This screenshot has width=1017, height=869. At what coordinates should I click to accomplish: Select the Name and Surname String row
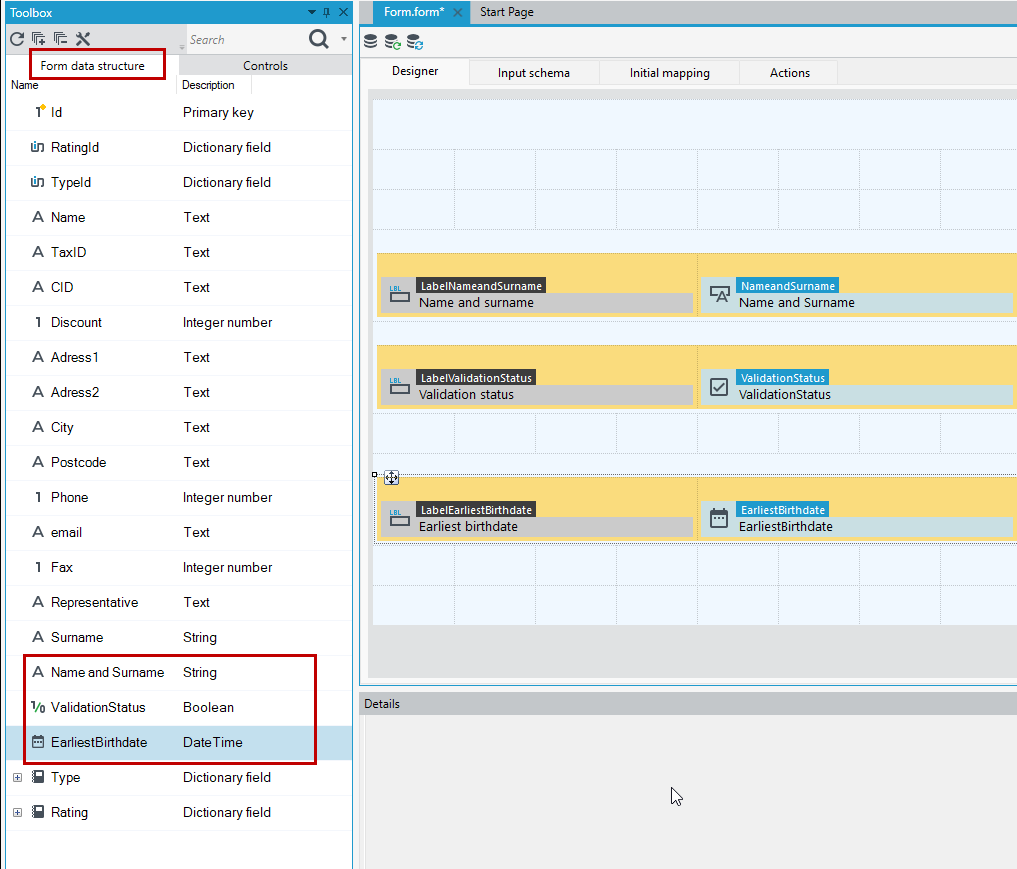coord(179,673)
